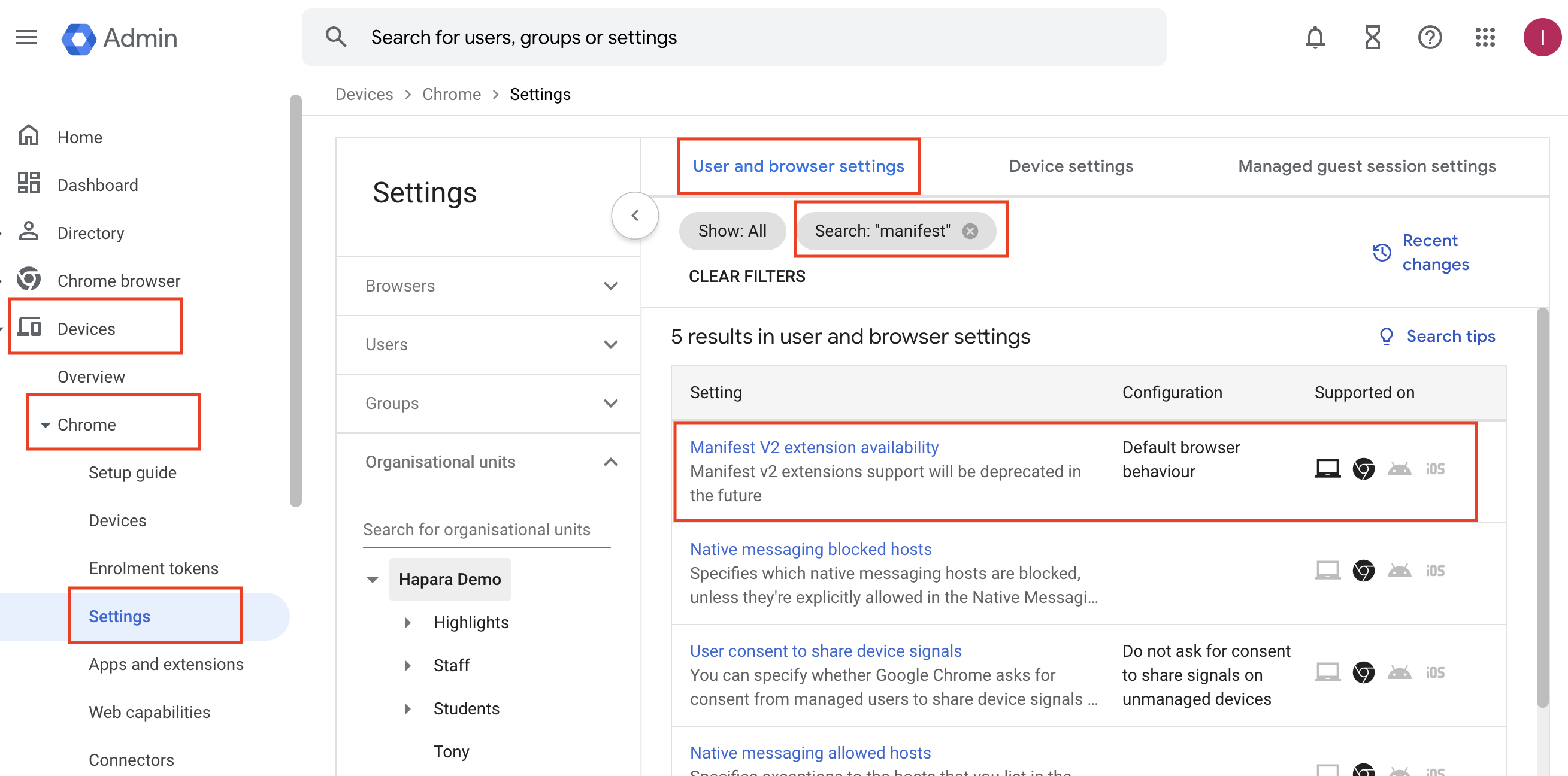Click the Directory person icon
Image resolution: width=1568 pixels, height=776 pixels.
point(29,231)
